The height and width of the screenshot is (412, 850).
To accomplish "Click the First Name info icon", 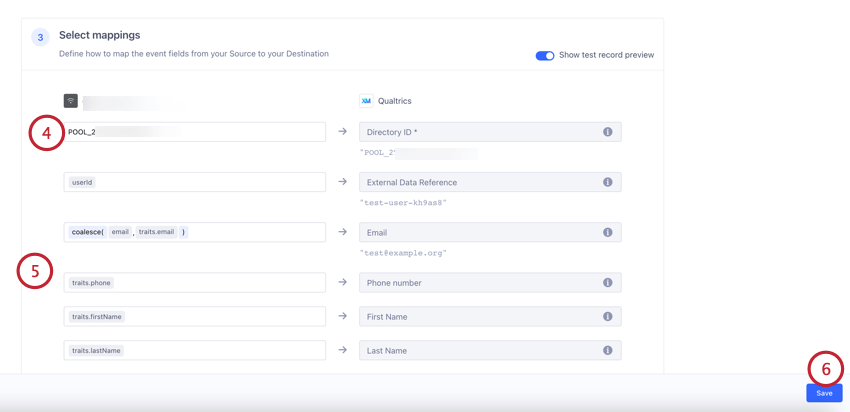I will (607, 316).
